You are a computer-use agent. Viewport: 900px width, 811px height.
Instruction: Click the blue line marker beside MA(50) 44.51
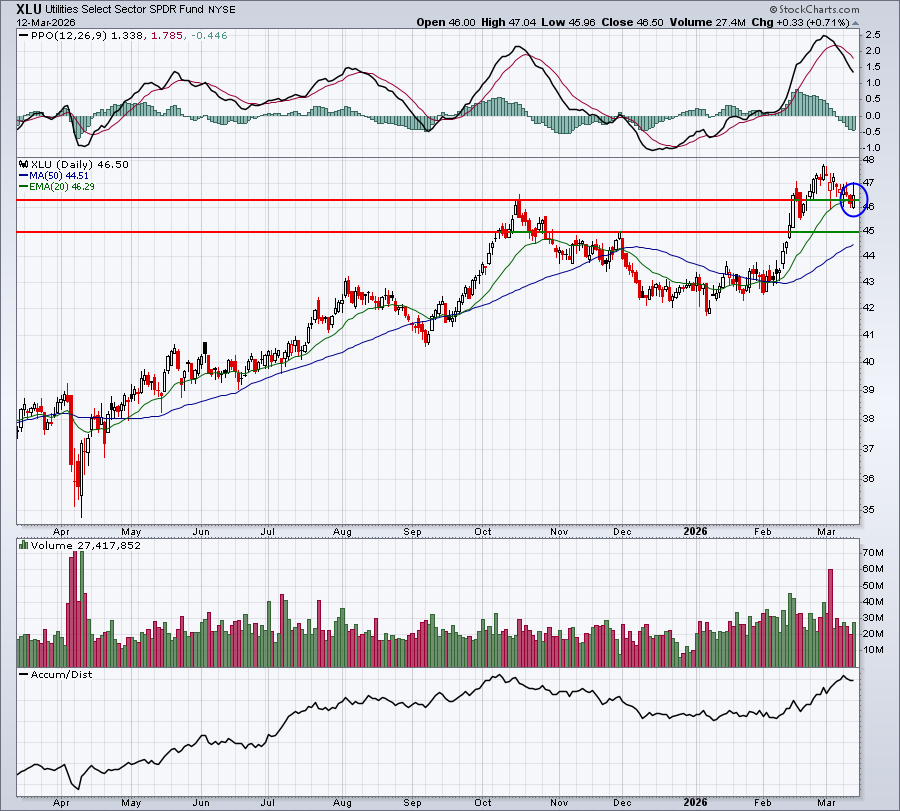24,176
